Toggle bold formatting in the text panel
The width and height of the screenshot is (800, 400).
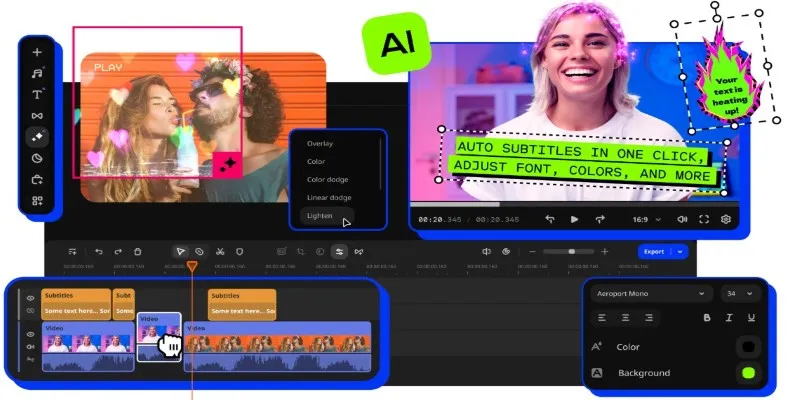(707, 318)
